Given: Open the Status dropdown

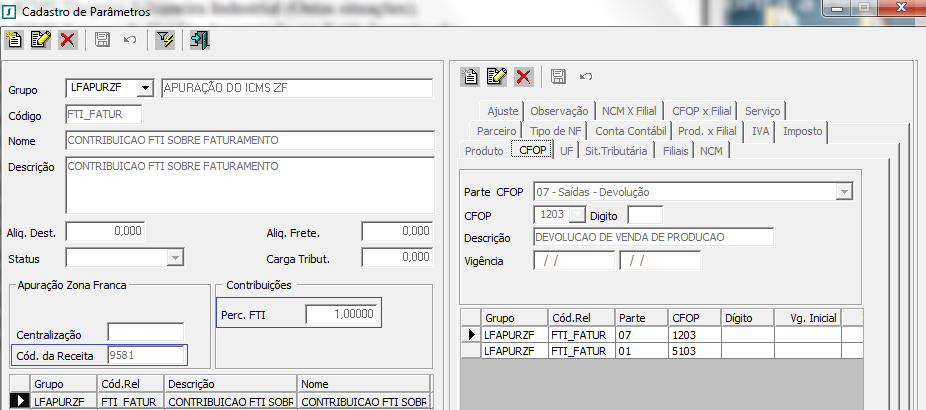Looking at the screenshot, I should click(175, 257).
